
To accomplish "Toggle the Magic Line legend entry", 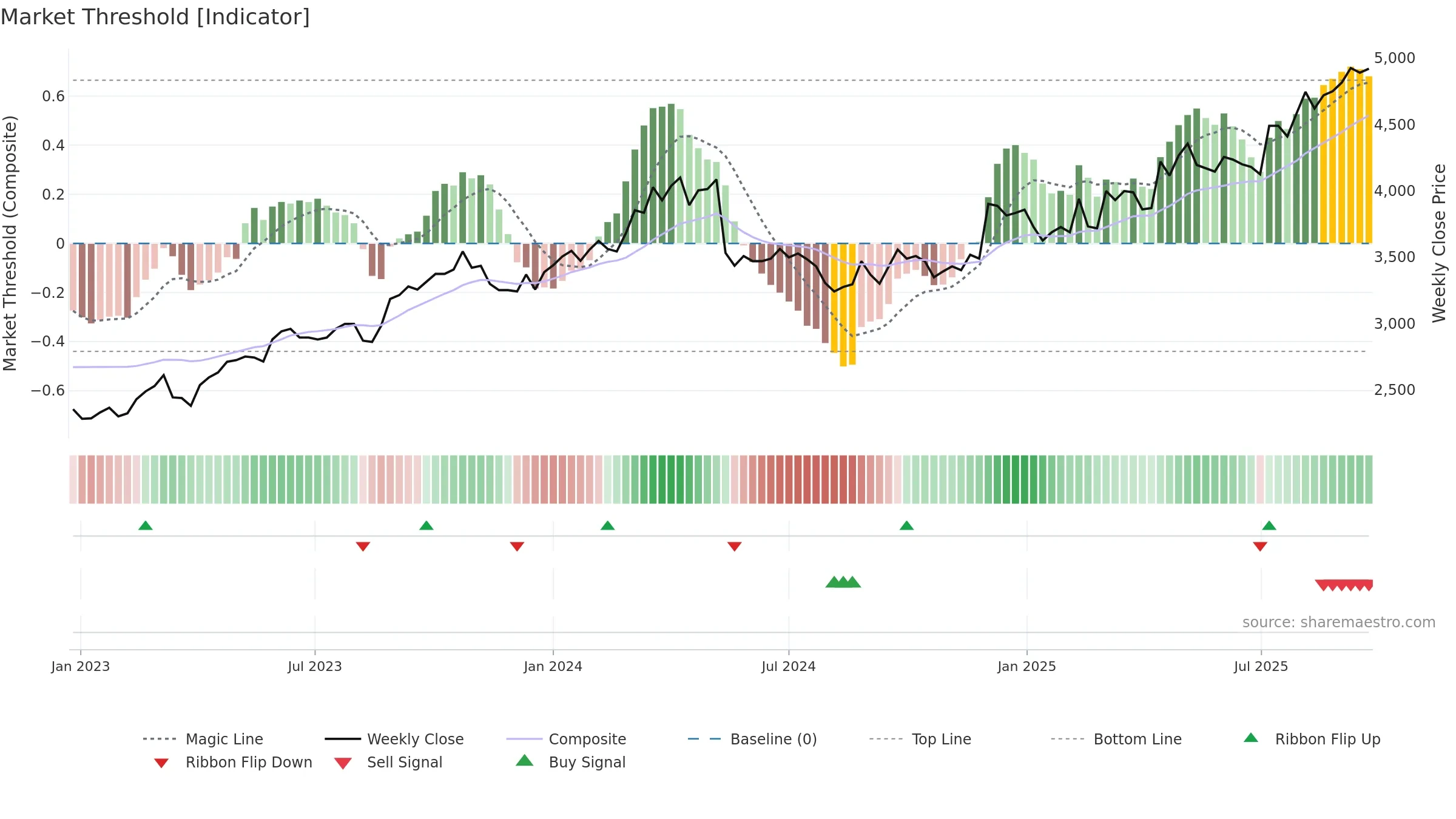I will coord(203,739).
